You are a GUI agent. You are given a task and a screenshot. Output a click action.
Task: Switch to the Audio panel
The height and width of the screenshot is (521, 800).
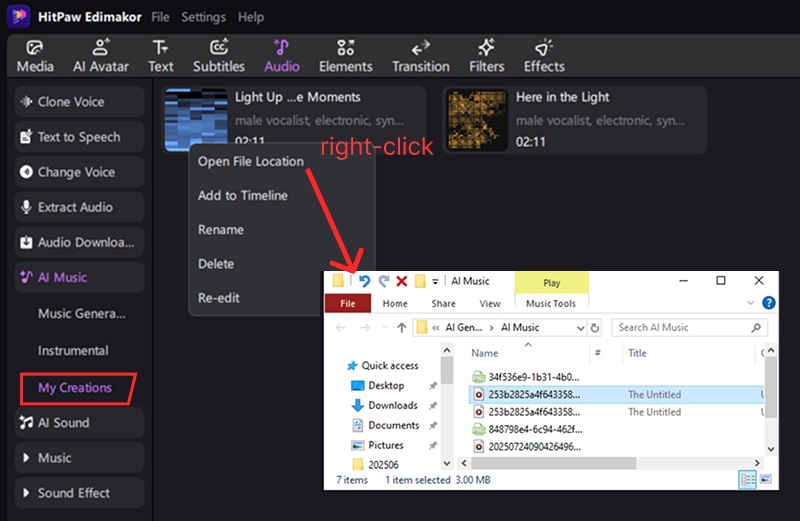pyautogui.click(x=282, y=56)
